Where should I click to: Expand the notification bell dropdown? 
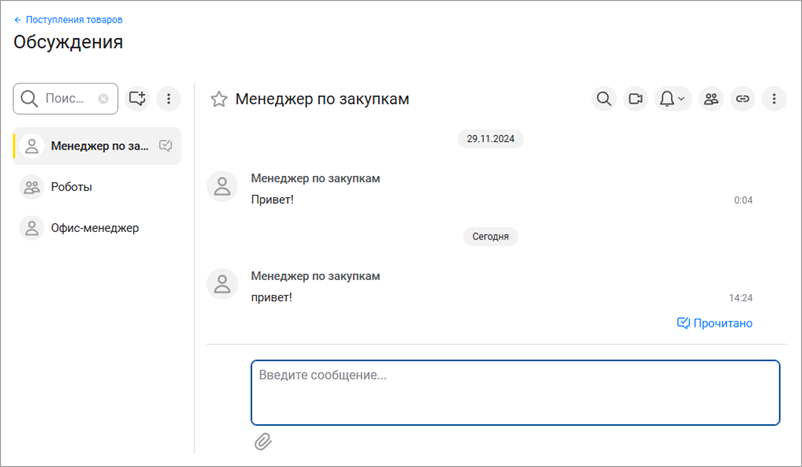point(672,99)
